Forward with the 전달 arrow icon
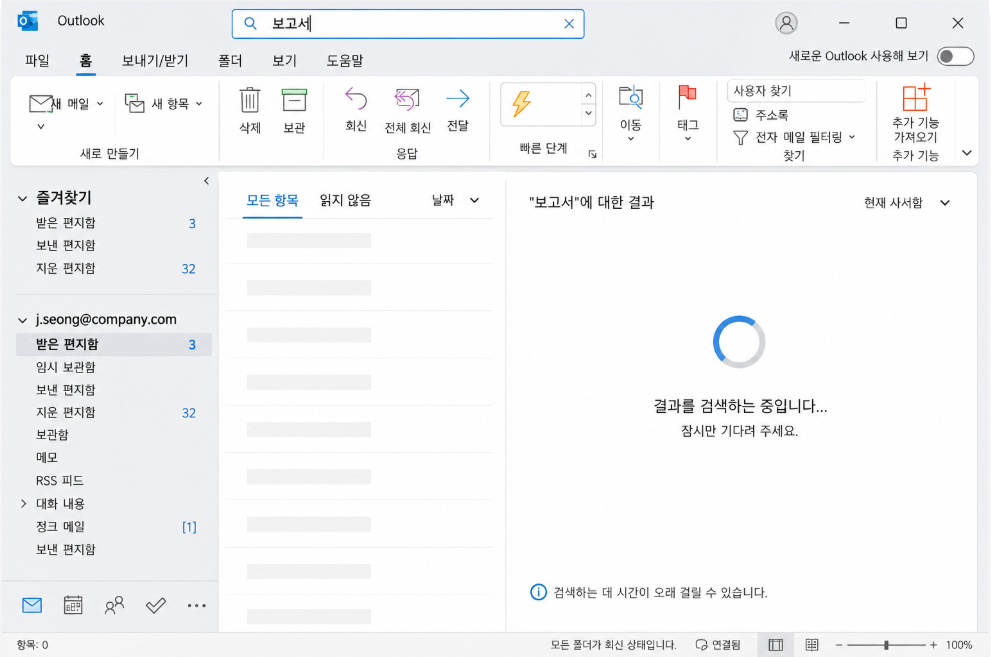 tap(458, 99)
